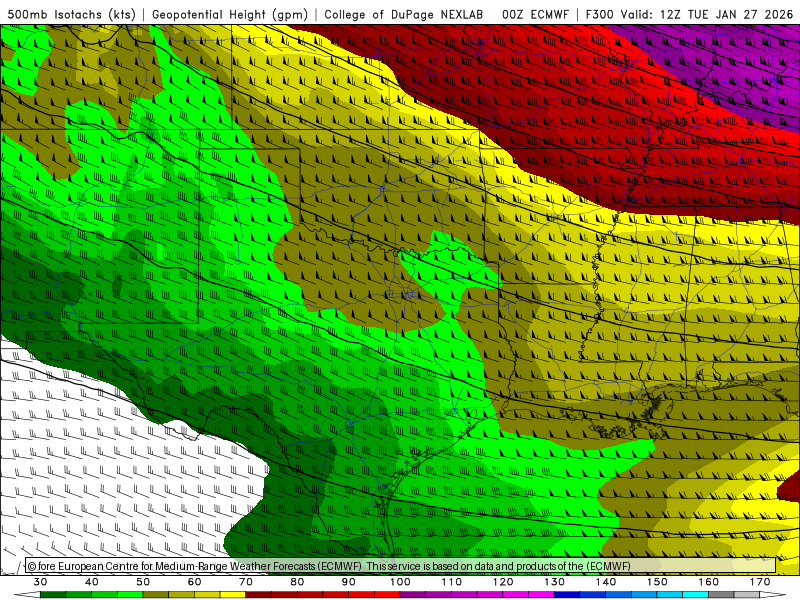
Task: Click the color bar's right end arrow
Action: [x=772, y=595]
